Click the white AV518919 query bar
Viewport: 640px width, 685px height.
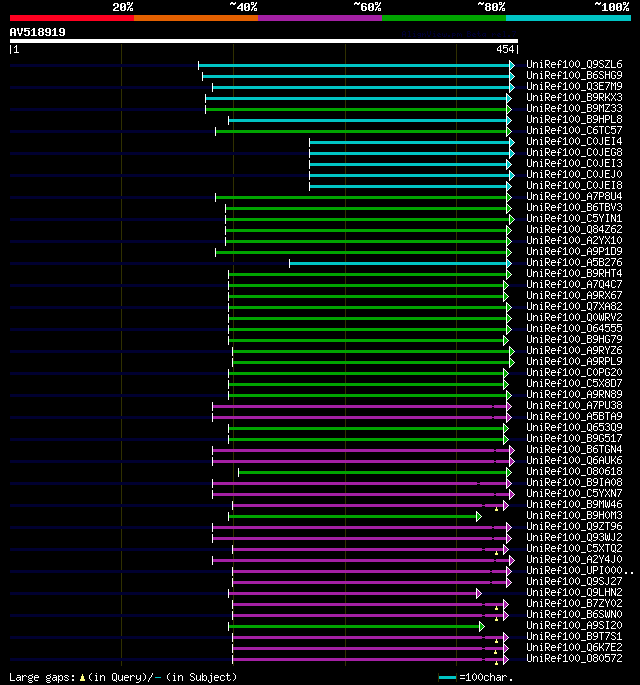(x=264, y=41)
